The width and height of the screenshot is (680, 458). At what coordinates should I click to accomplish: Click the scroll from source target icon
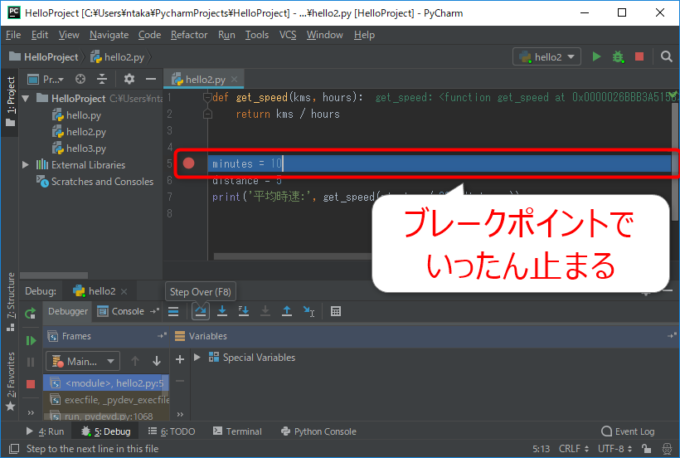tap(80, 79)
